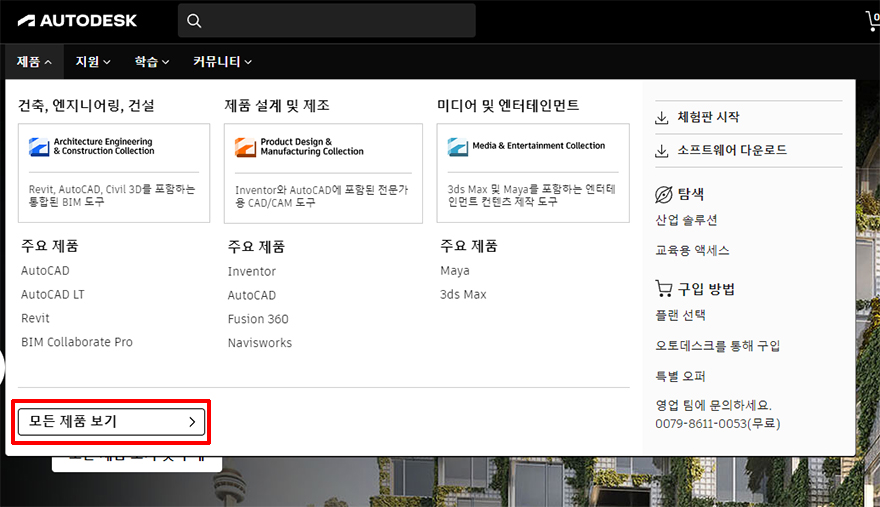This screenshot has height=507, width=880.
Task: Select AutoCAD under 건축, 엔지니어링, 건설
Action: tap(45, 271)
